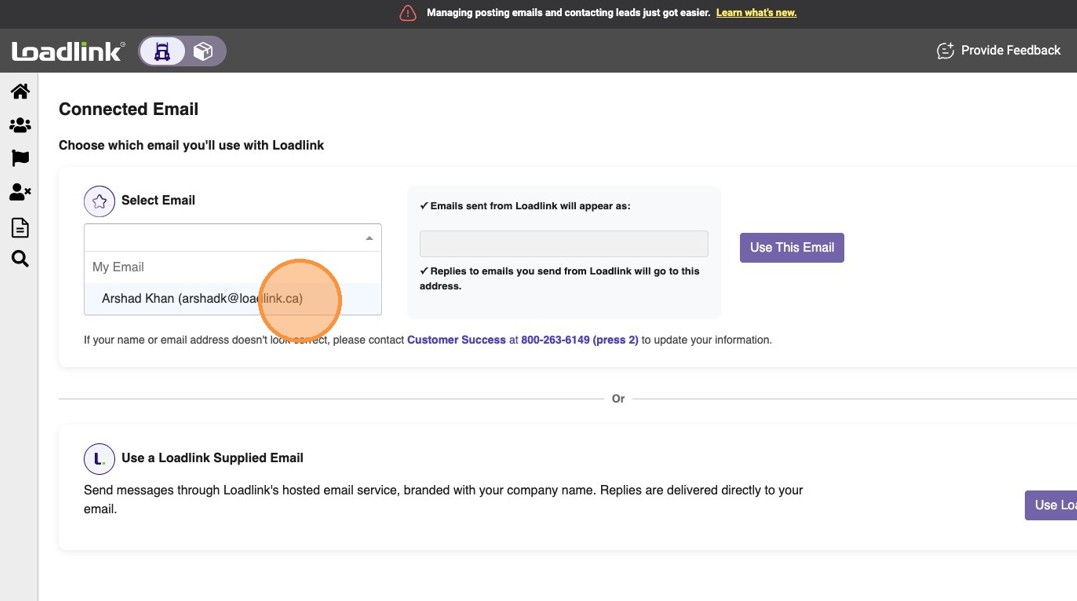
Task: Collapse the Select Email dropdown arrow
Action: click(369, 238)
